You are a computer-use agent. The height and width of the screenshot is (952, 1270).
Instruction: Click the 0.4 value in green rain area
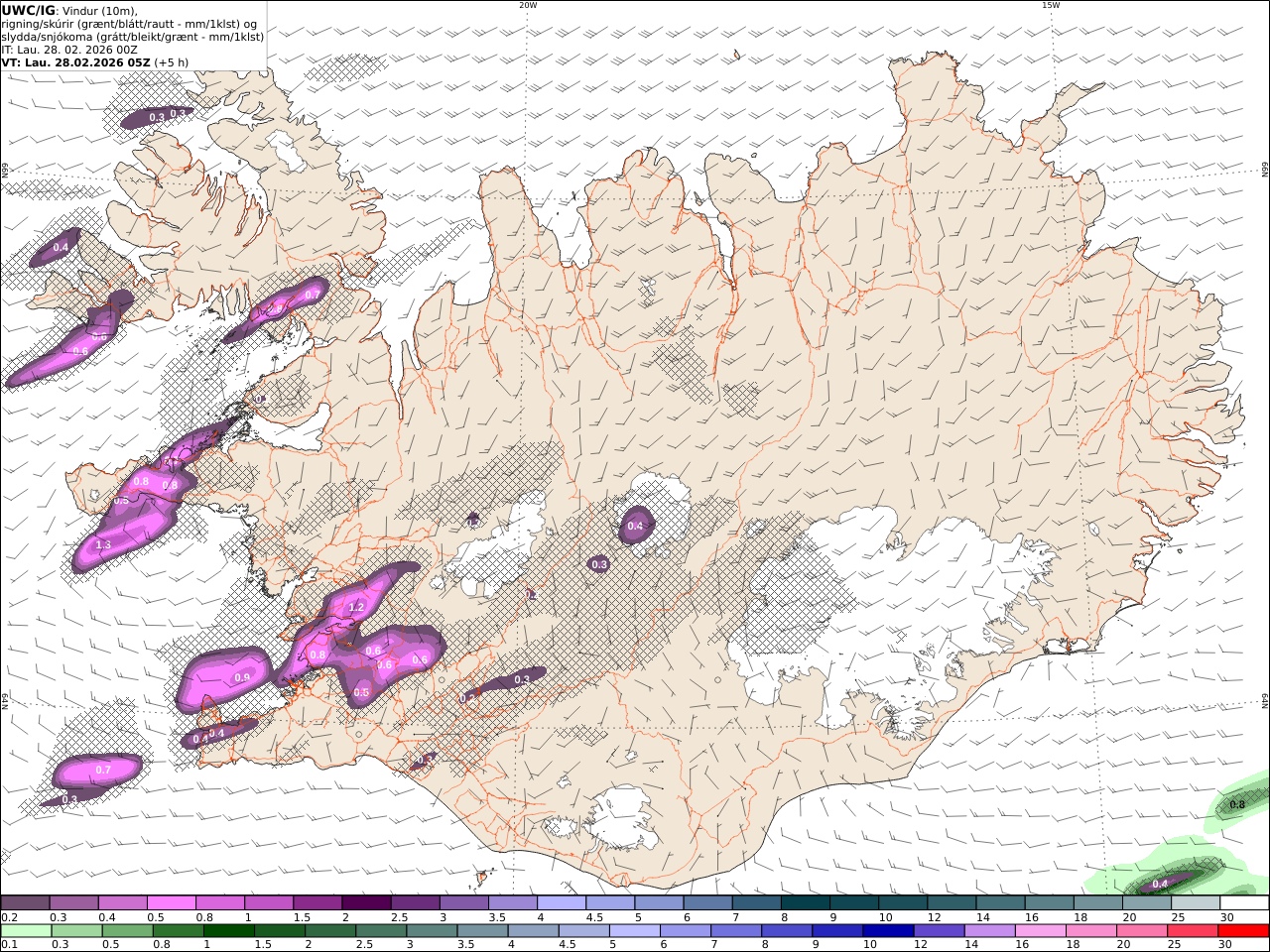1160,884
